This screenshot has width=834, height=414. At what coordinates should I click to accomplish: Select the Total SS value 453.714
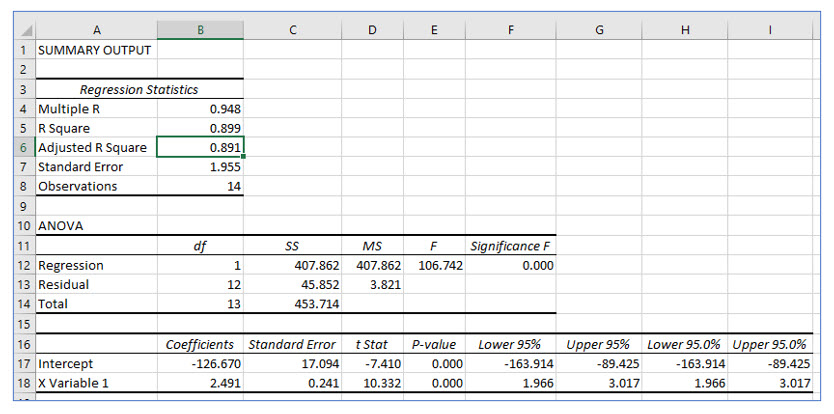click(293, 304)
